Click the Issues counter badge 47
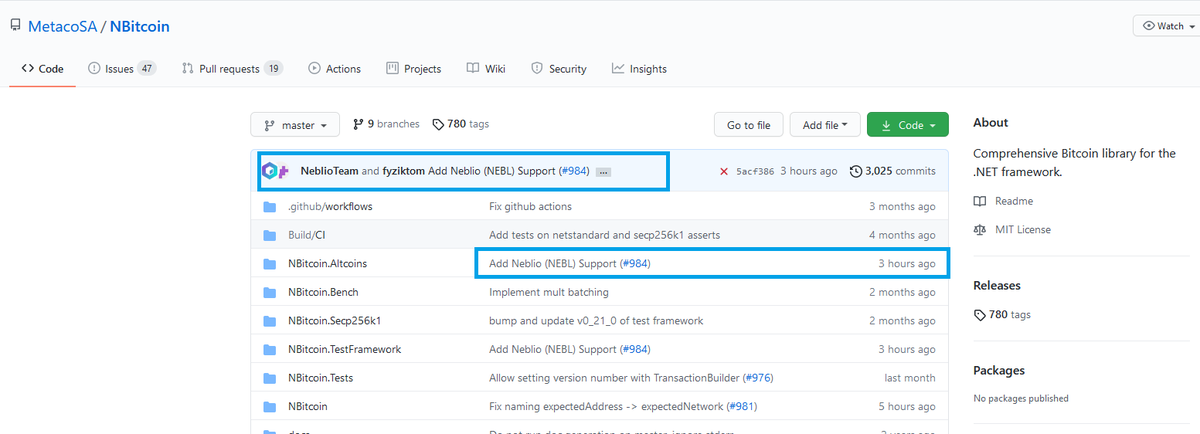The width and height of the screenshot is (1200, 434). pyautogui.click(x=147, y=69)
